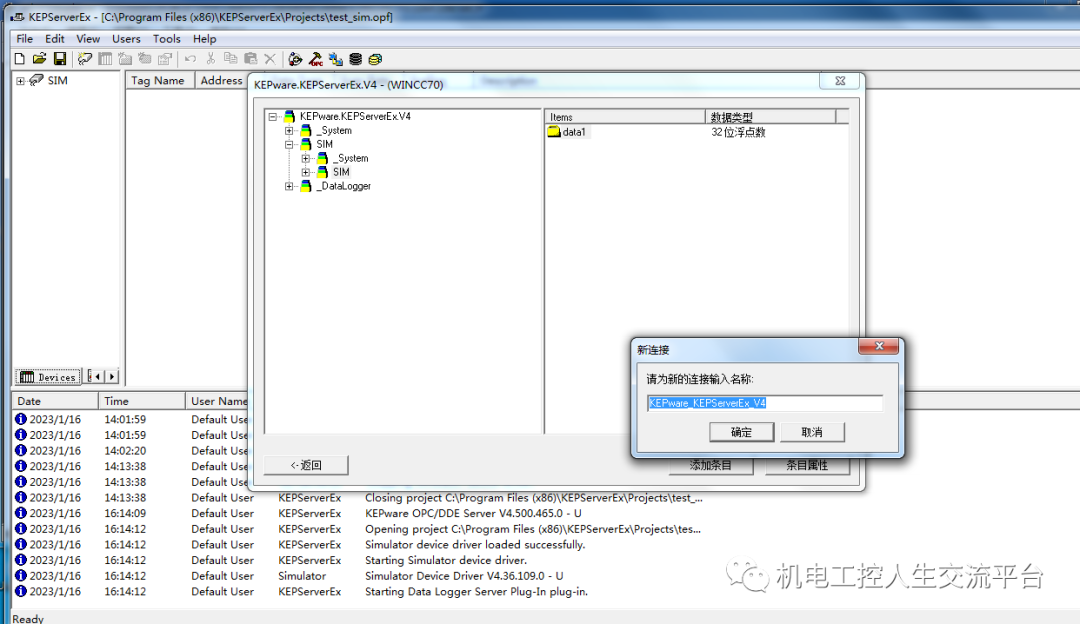Expand the top-level _System node

pyautogui.click(x=289, y=131)
